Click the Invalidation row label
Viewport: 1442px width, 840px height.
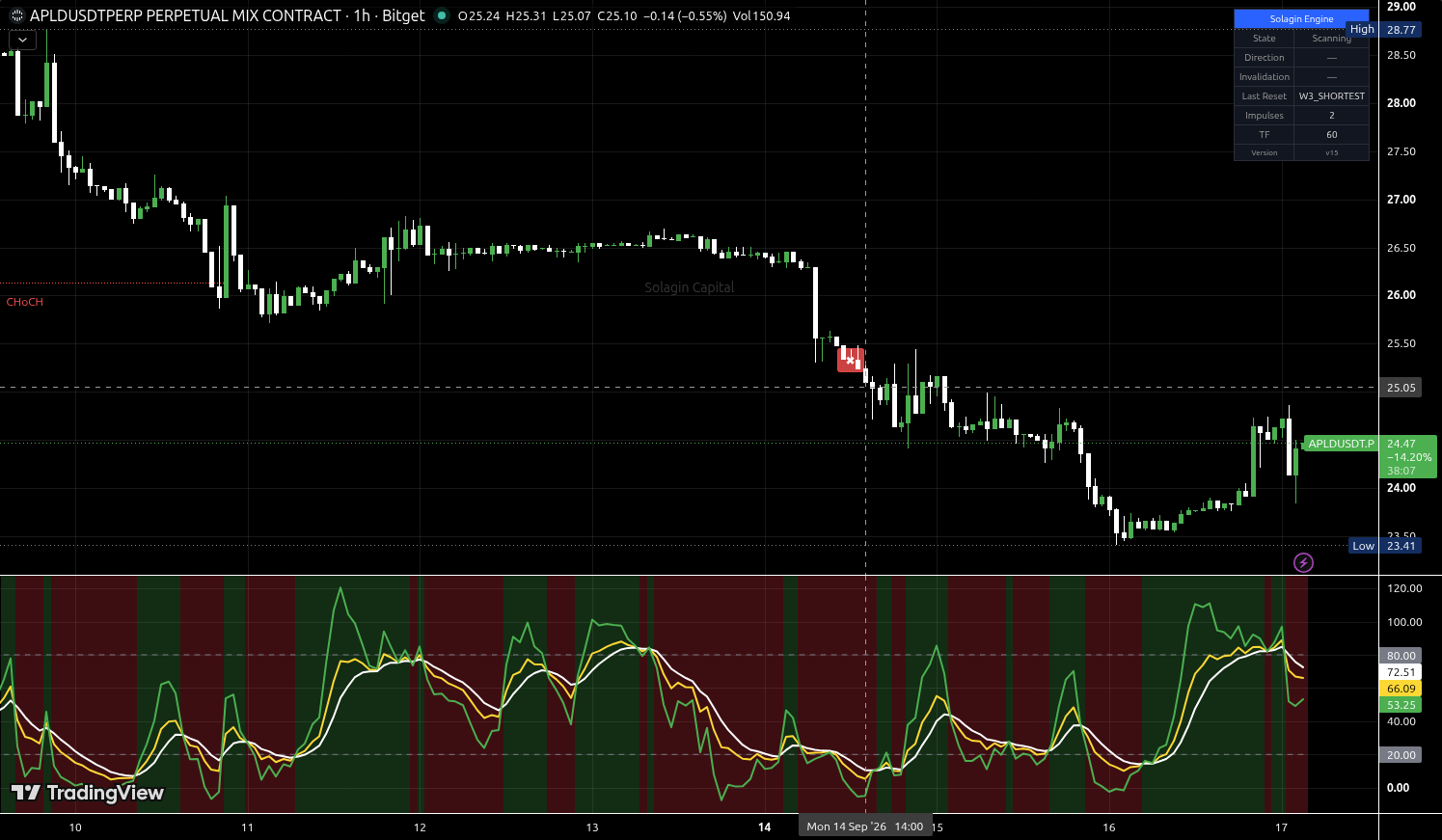pyautogui.click(x=1264, y=77)
